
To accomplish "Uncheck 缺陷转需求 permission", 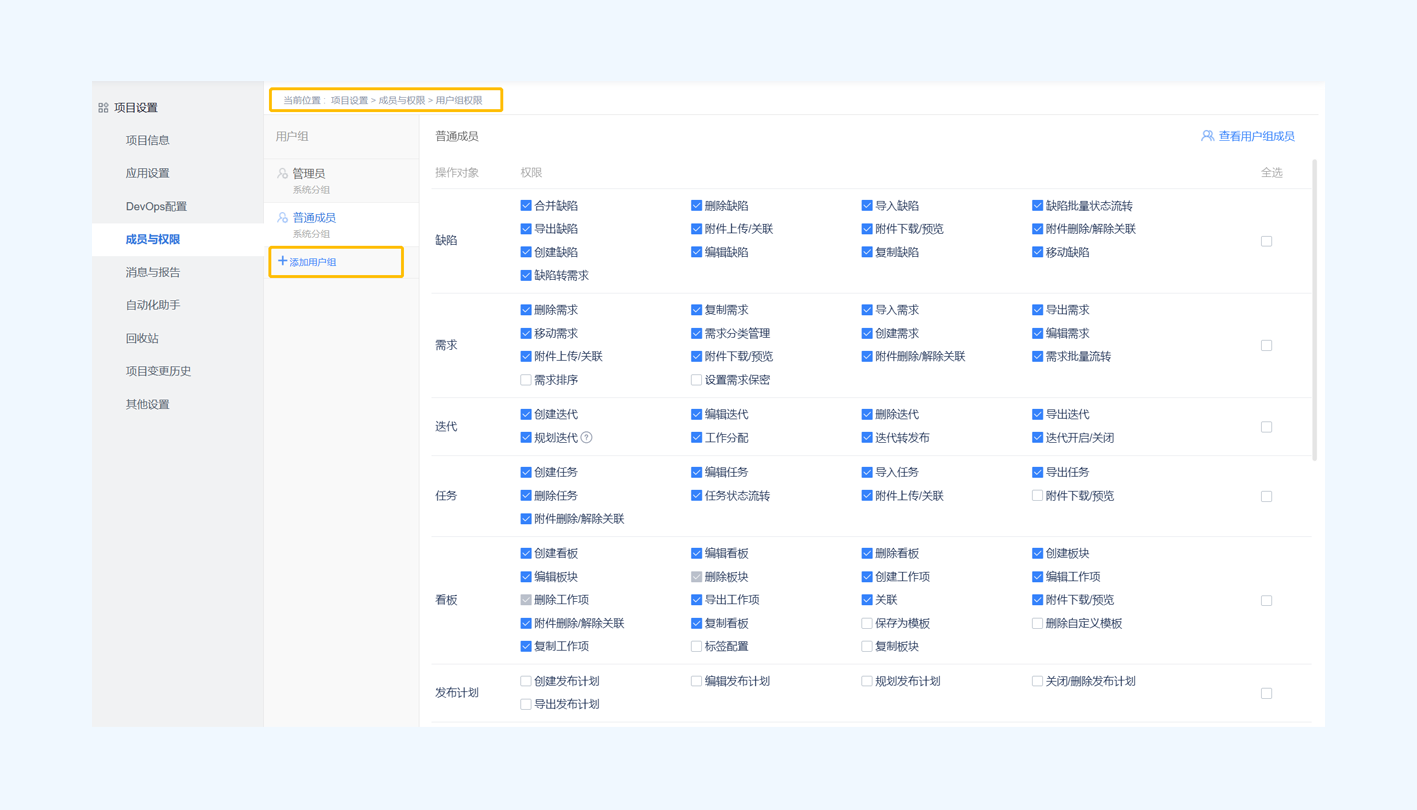I will pyautogui.click(x=526, y=275).
